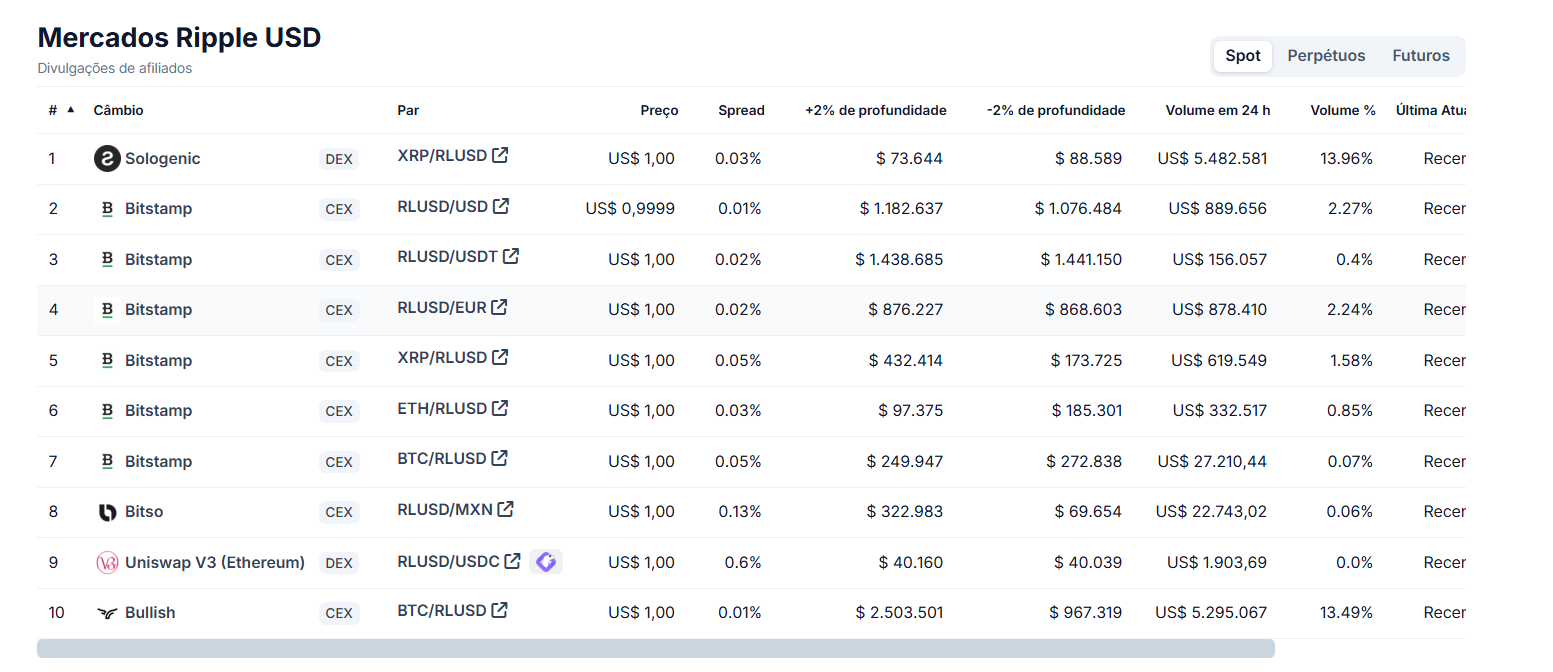Open the RLUSD/MXN pair link
The width and height of the screenshot is (1553, 672).
(445, 509)
